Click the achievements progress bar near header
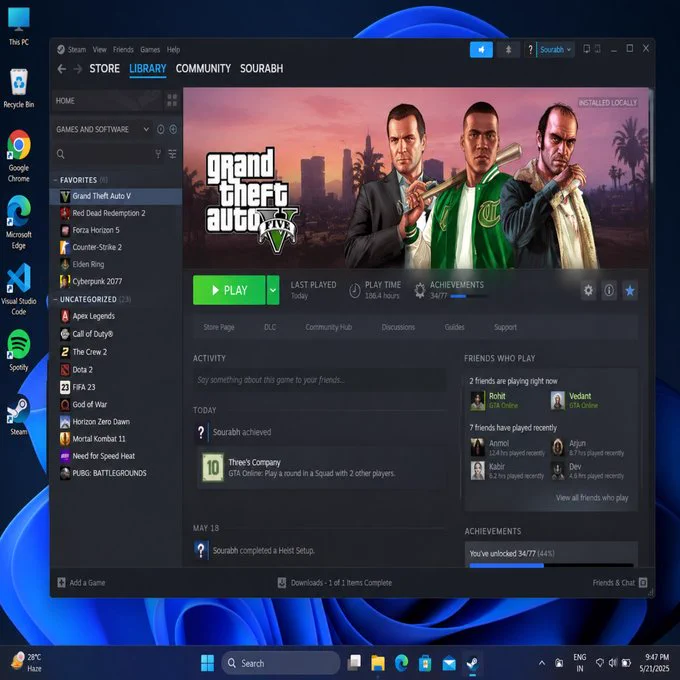The height and width of the screenshot is (680, 680). click(x=469, y=296)
